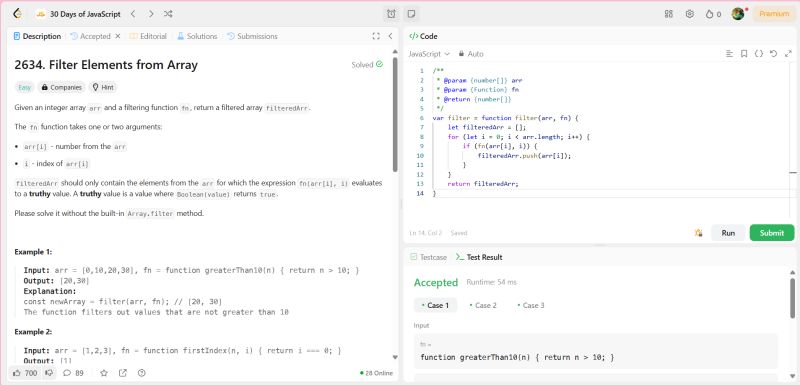View the streak fire counter
Image resolution: width=800 pixels, height=385 pixels.
click(x=713, y=14)
